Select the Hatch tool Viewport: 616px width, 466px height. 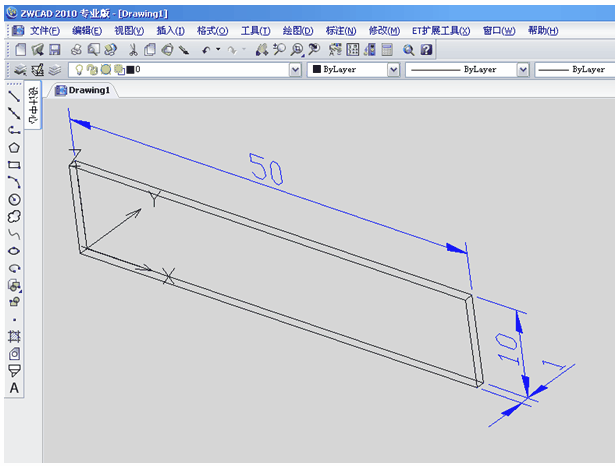click(14, 336)
